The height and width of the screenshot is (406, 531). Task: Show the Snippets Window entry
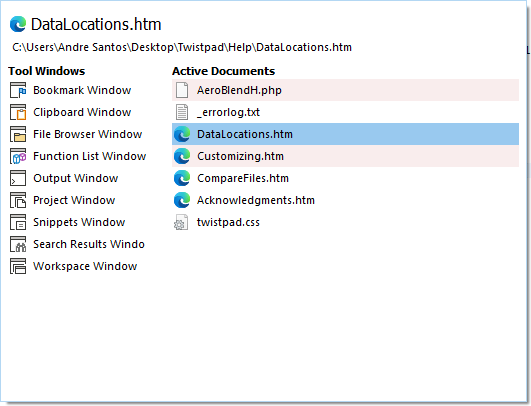(x=79, y=222)
